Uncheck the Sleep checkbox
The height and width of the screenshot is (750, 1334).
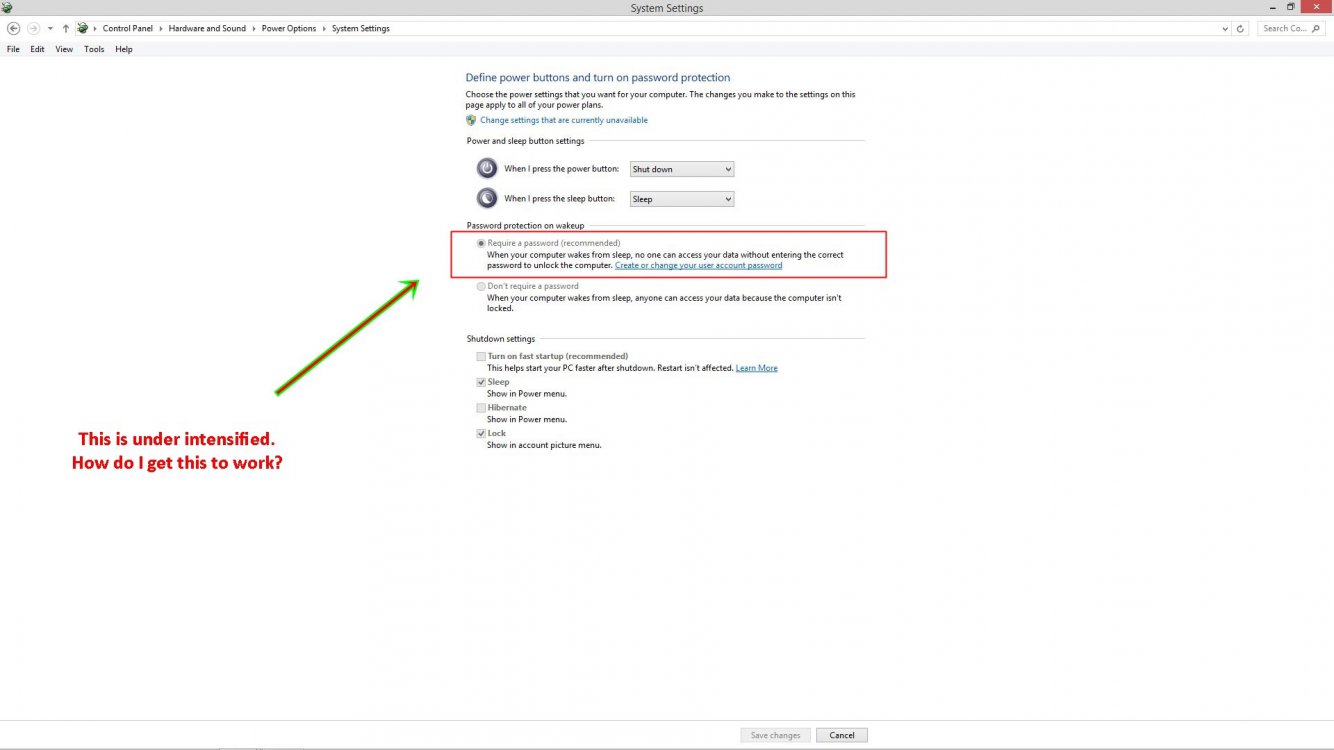point(481,382)
